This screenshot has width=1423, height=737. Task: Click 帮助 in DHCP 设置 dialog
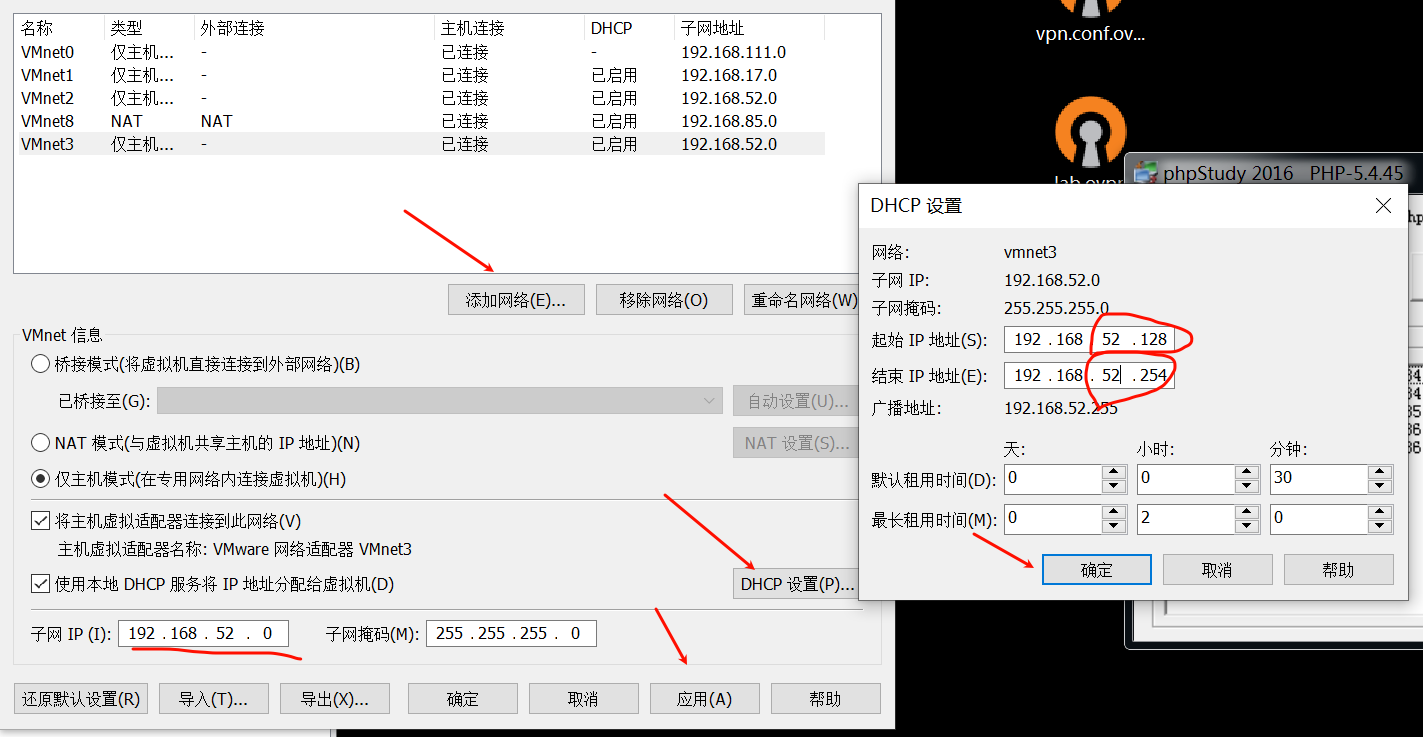tap(1339, 570)
